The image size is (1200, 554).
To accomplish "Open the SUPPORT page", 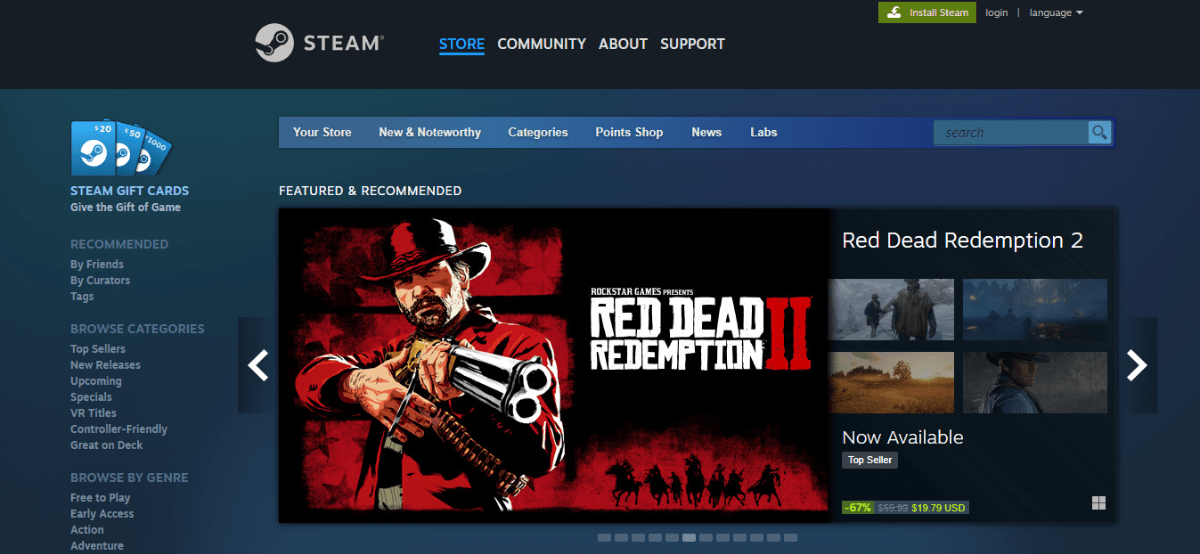I will [x=692, y=44].
